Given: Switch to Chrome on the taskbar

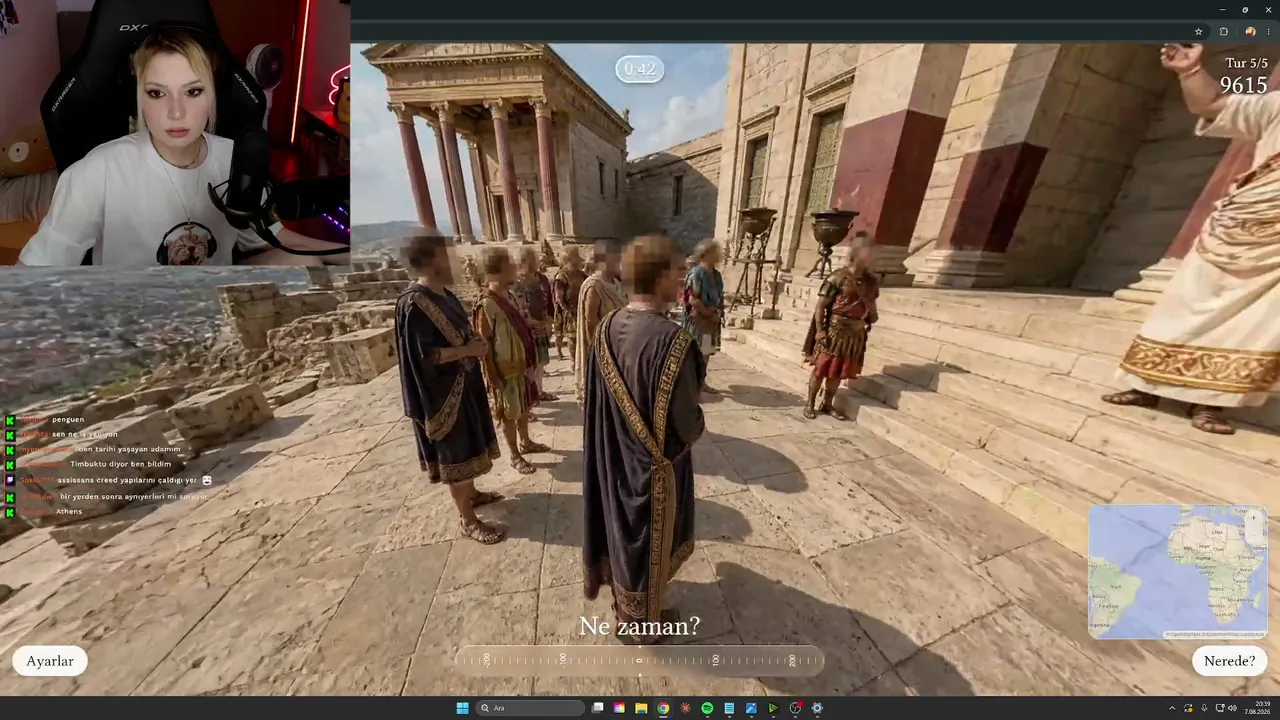Looking at the screenshot, I should [663, 708].
